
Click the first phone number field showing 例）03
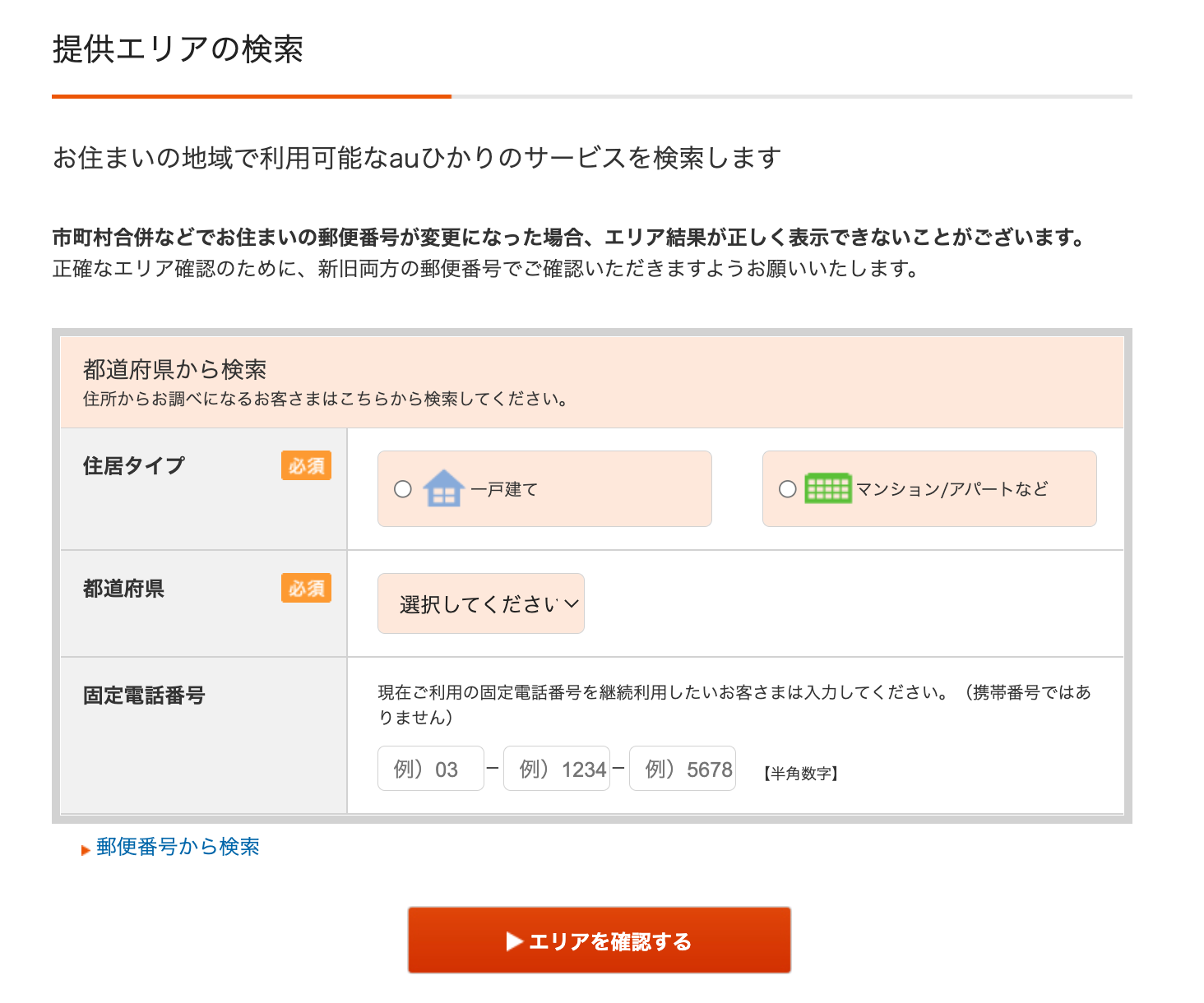pyautogui.click(x=430, y=768)
